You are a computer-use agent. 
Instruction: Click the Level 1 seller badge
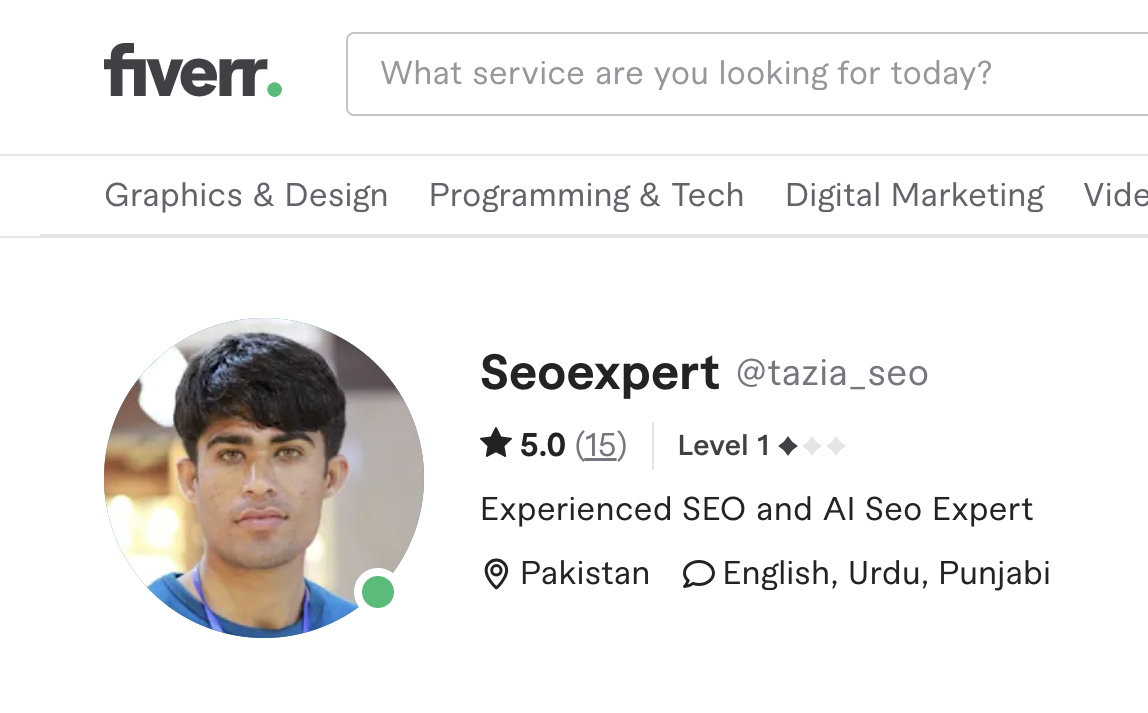pyautogui.click(x=761, y=445)
